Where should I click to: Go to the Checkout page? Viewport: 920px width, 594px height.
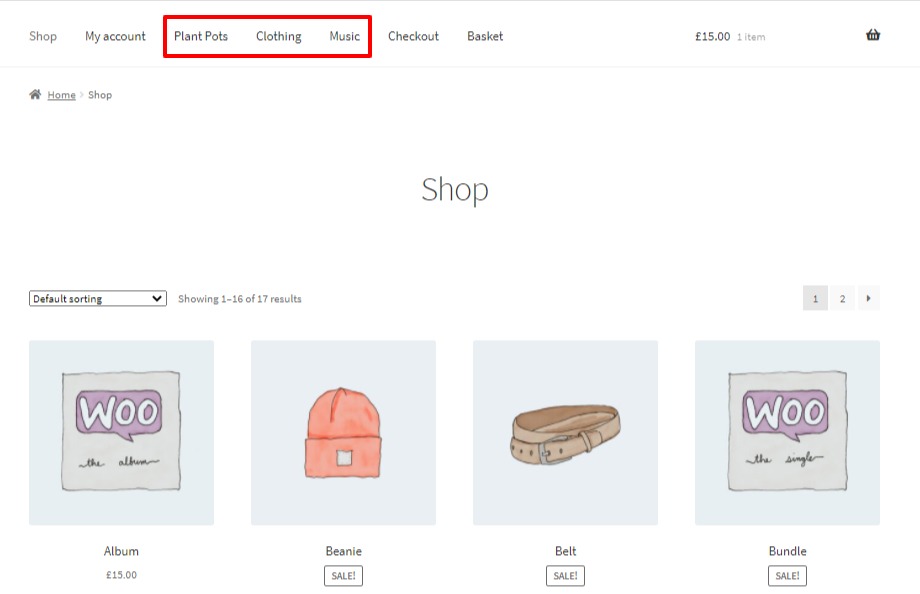click(413, 36)
